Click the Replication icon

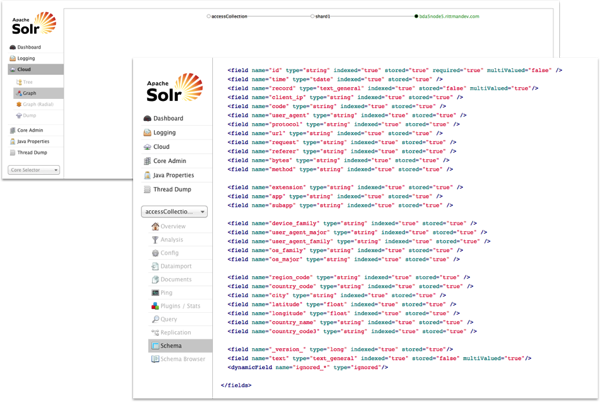tap(155, 332)
